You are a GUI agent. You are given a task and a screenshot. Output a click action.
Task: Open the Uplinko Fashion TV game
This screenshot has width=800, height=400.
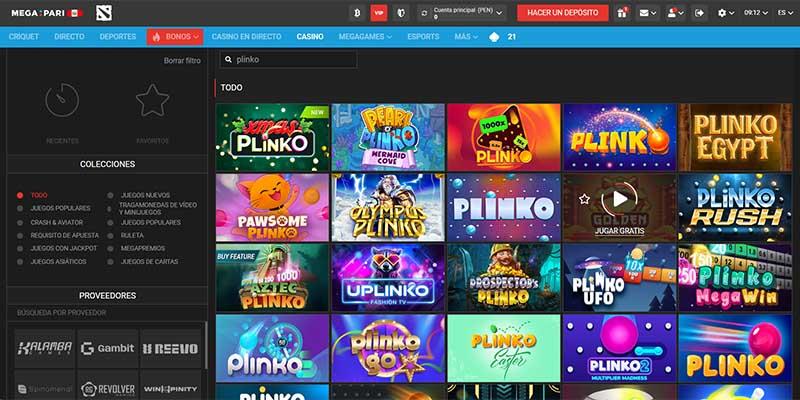388,278
